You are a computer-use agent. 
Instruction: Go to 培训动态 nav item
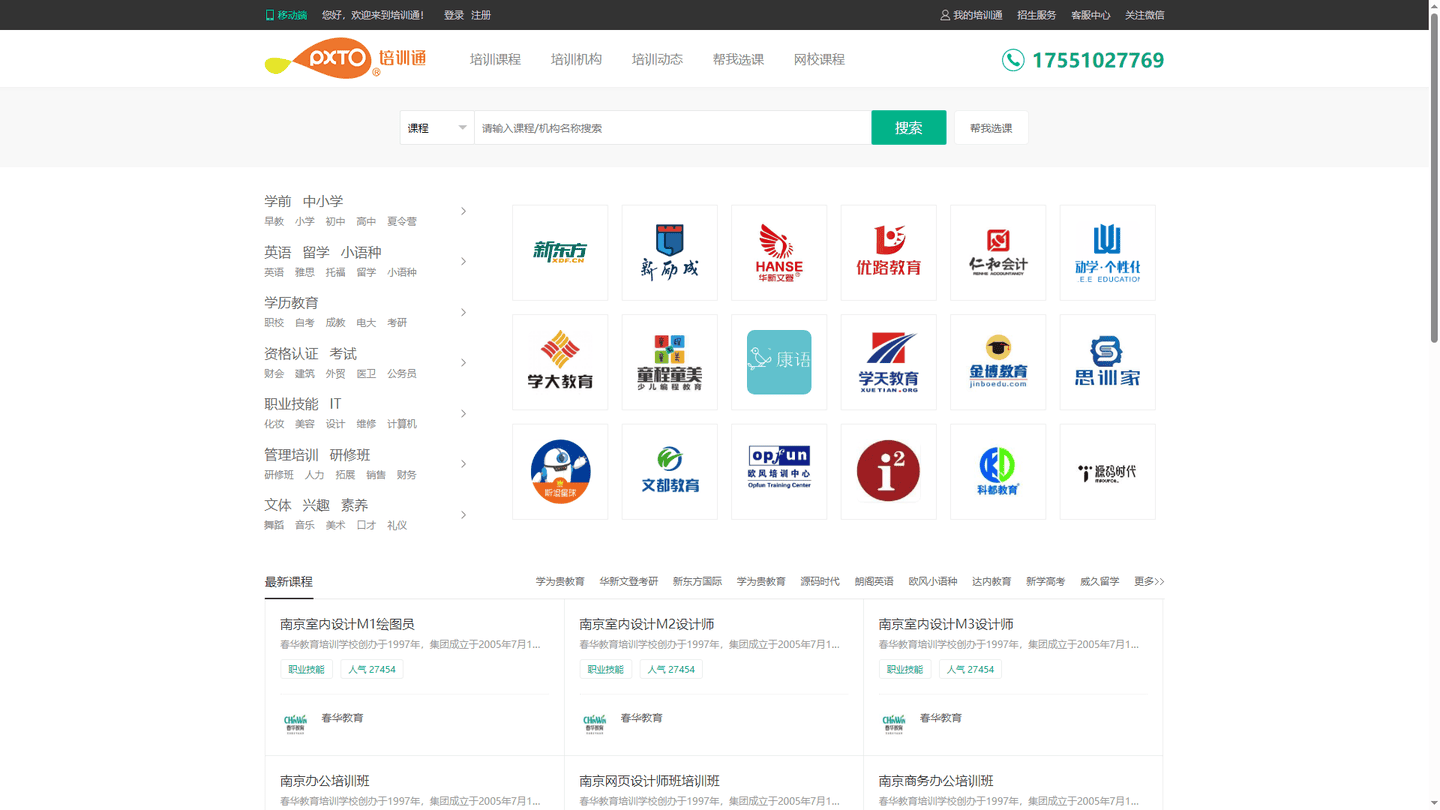click(657, 59)
